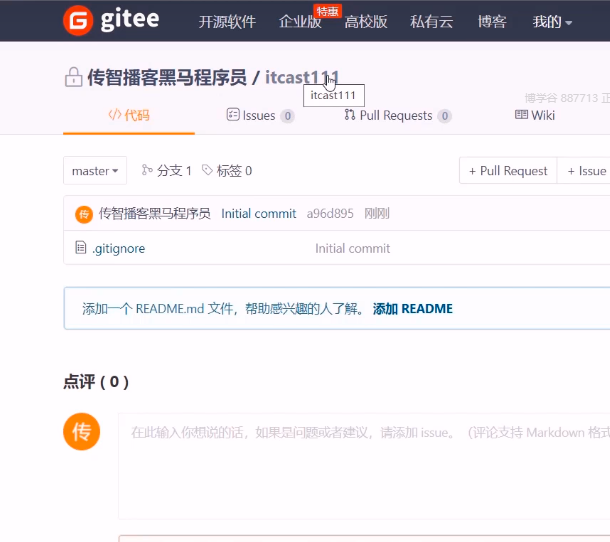Open 高校版 in the top navigation
Image resolution: width=610 pixels, height=542 pixels.
pyautogui.click(x=366, y=22)
